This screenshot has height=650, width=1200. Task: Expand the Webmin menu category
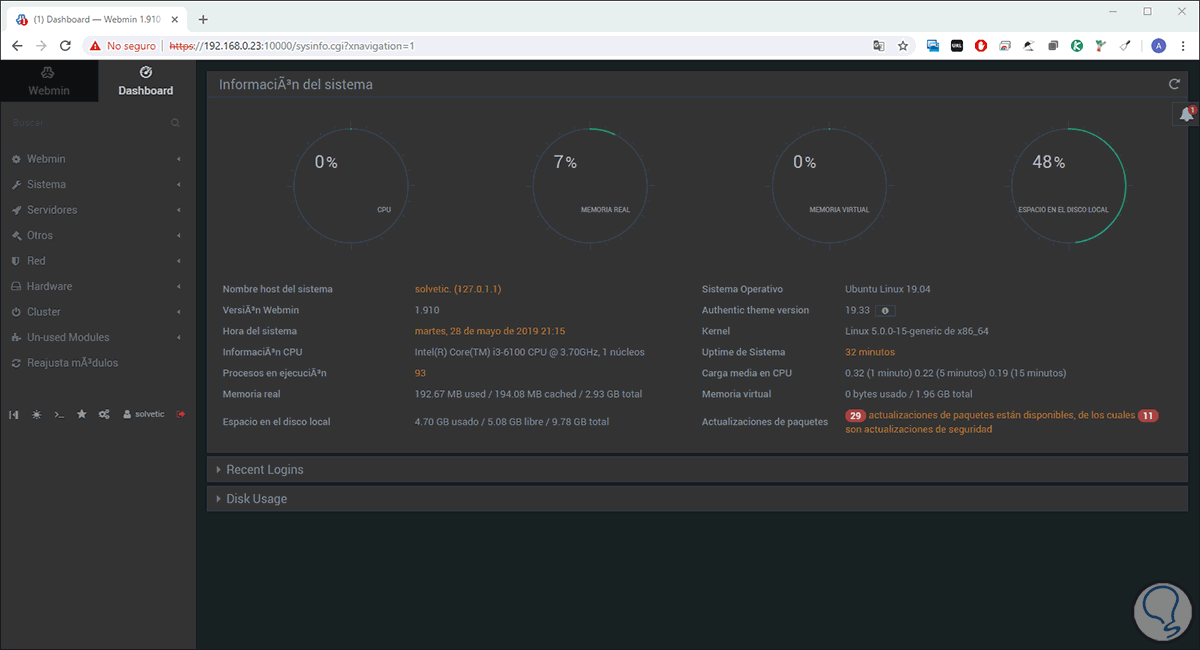97,159
